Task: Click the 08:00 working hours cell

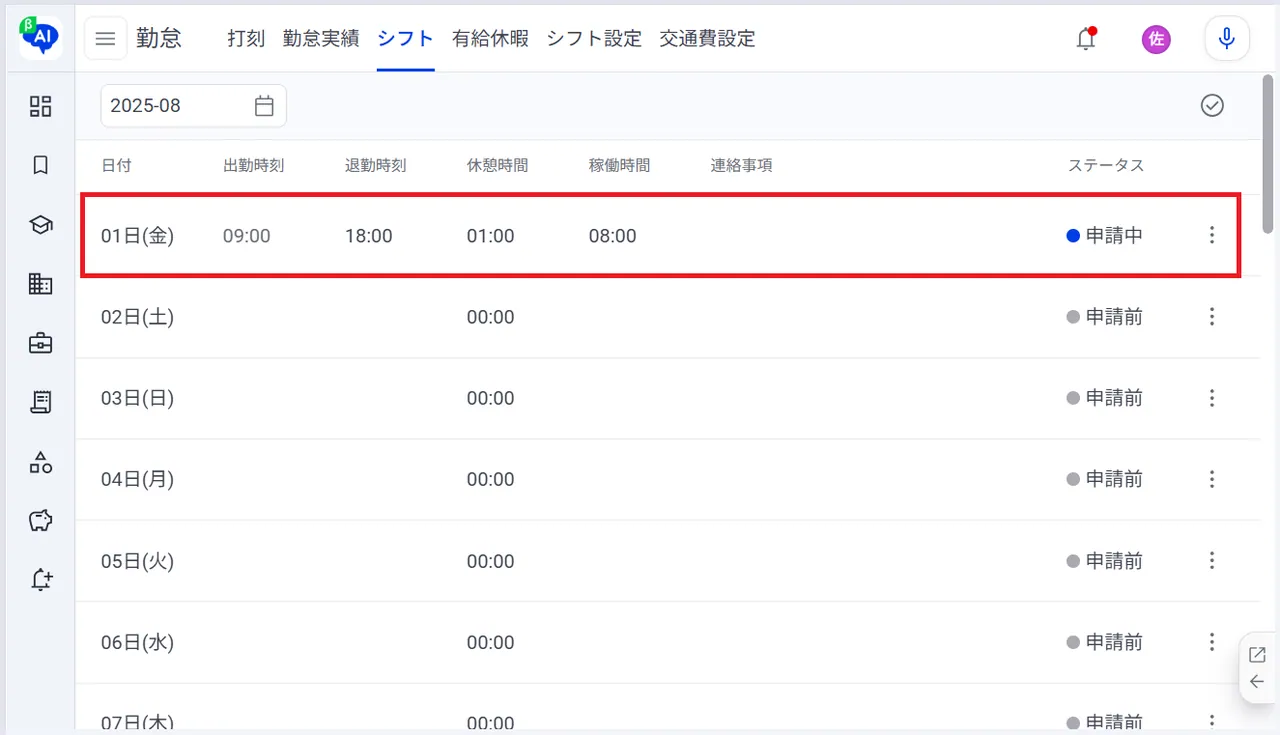Action: pyautogui.click(x=612, y=236)
